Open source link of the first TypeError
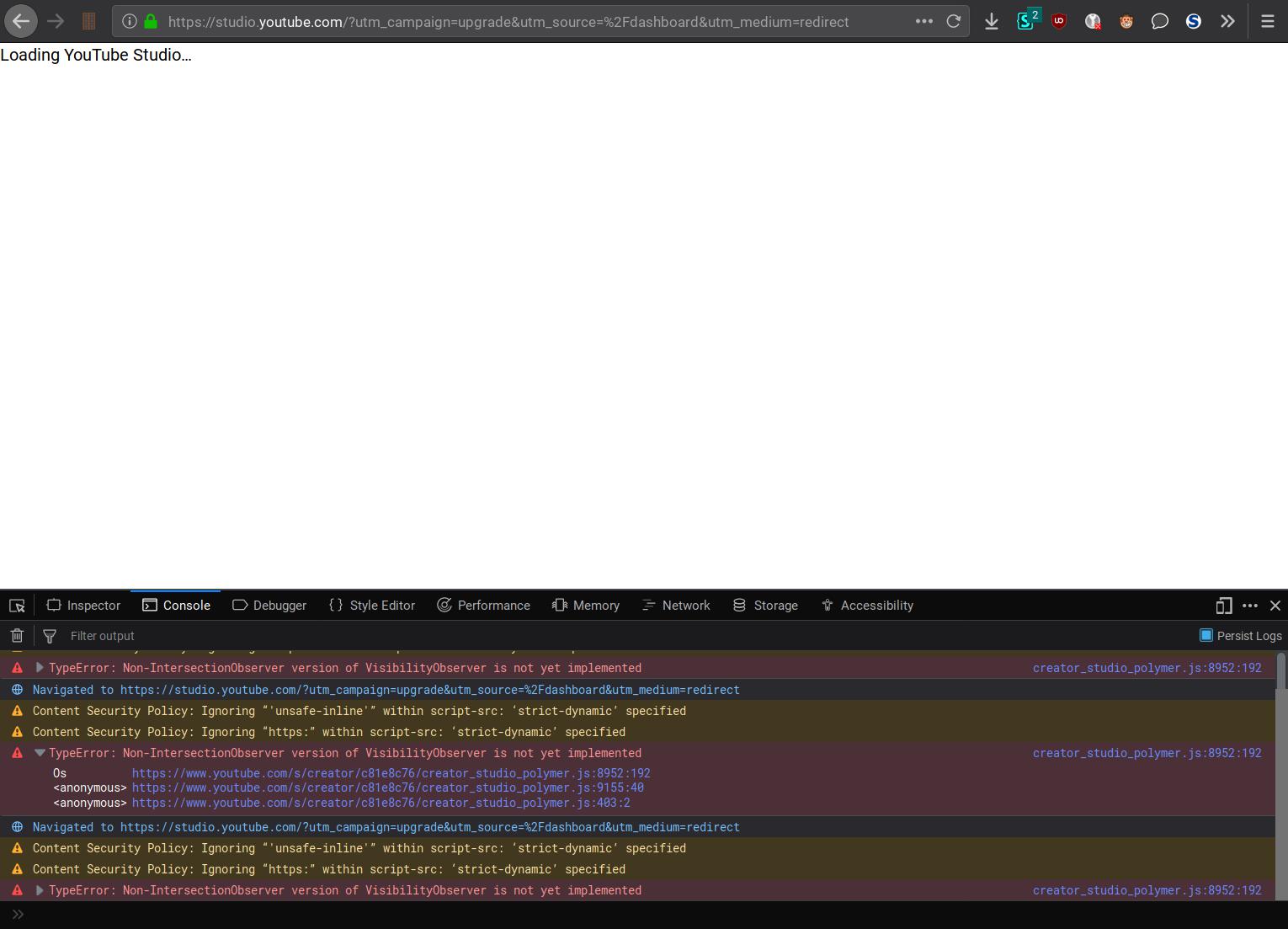Viewport: 1288px width, 929px height. click(1147, 668)
